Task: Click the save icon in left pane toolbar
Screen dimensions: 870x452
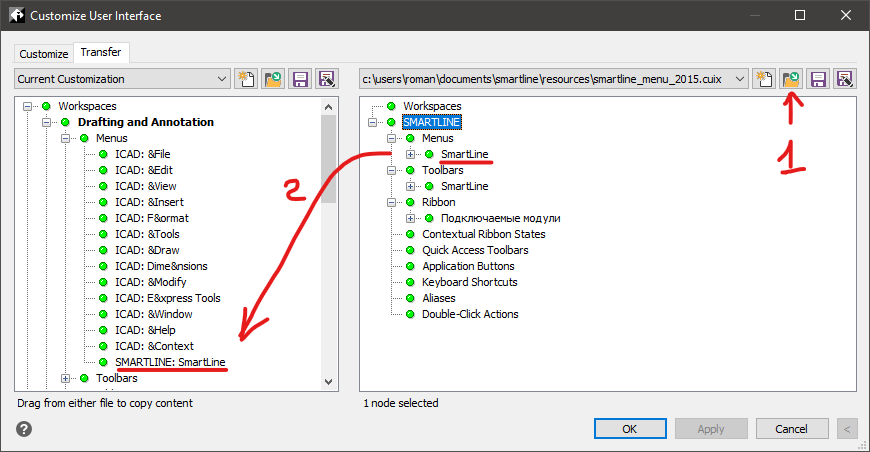Action: coord(300,79)
